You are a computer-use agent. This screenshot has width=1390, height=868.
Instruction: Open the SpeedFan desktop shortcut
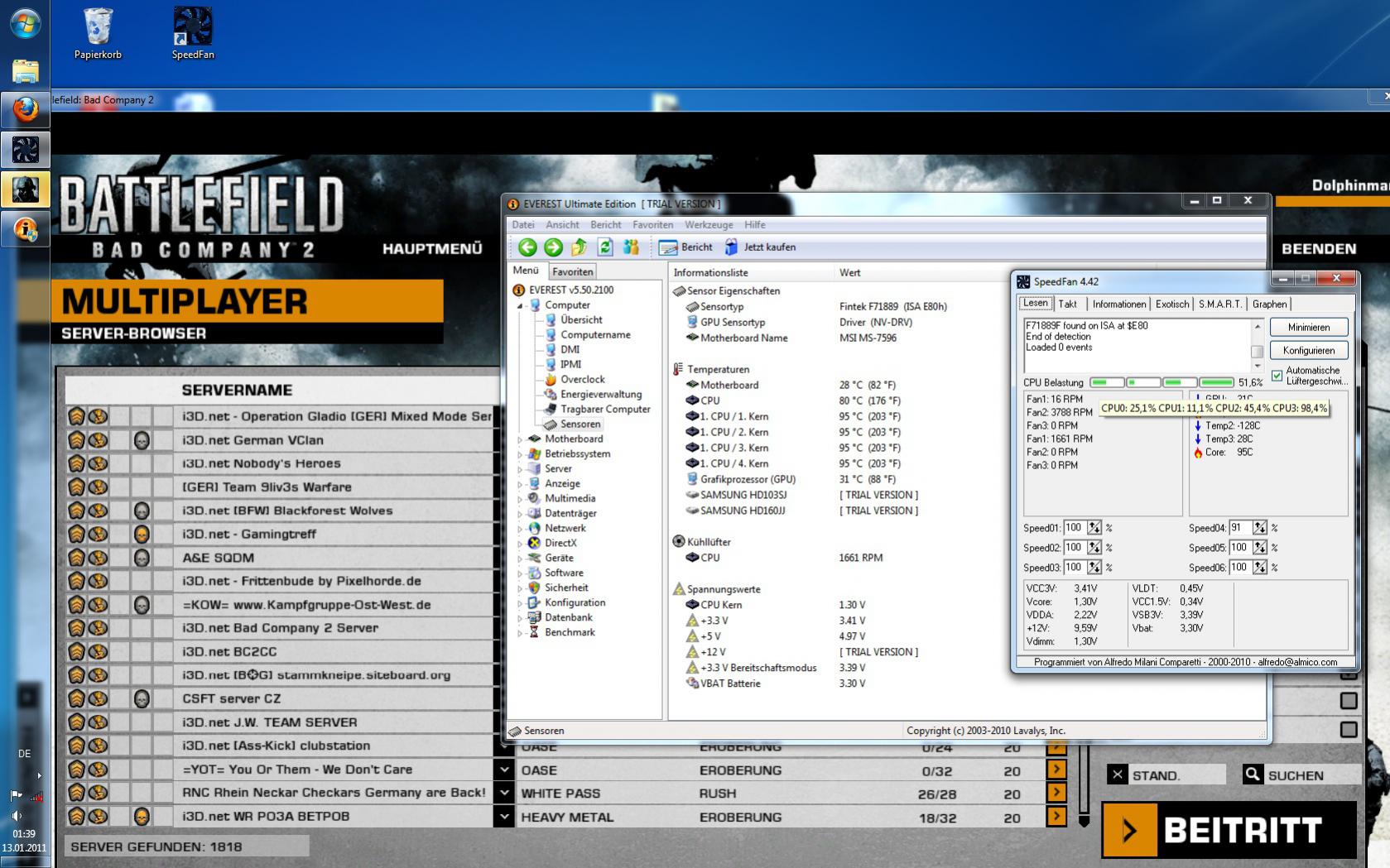pyautogui.click(x=193, y=33)
